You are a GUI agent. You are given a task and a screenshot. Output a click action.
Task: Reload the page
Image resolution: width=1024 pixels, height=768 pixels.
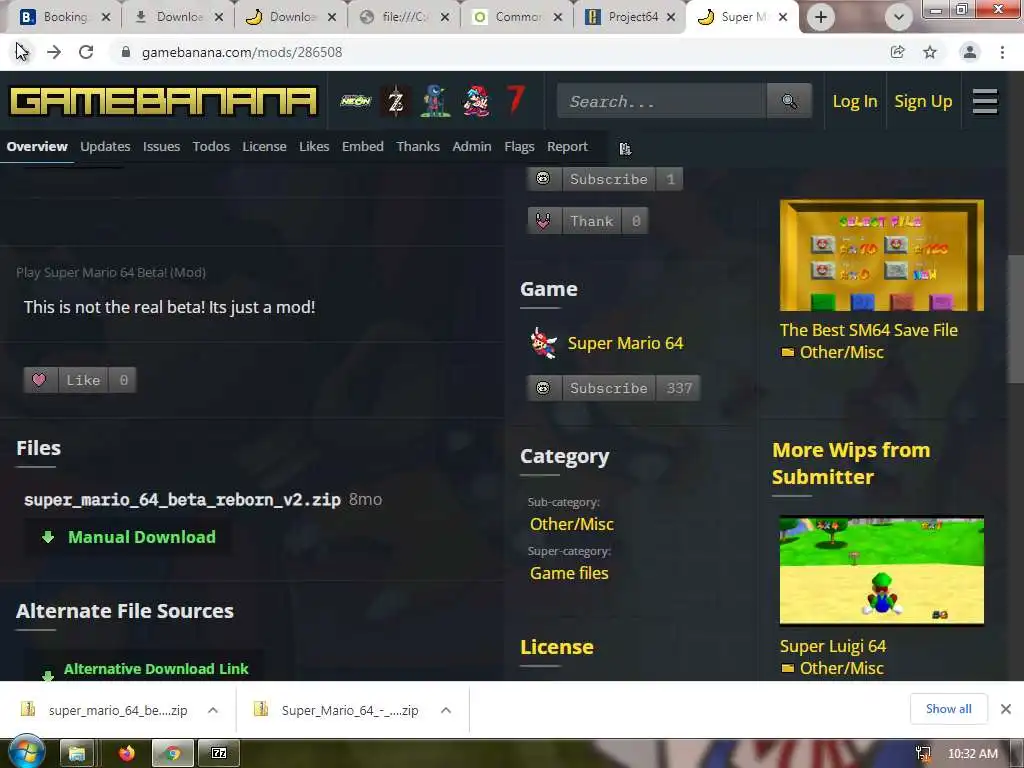click(x=86, y=52)
